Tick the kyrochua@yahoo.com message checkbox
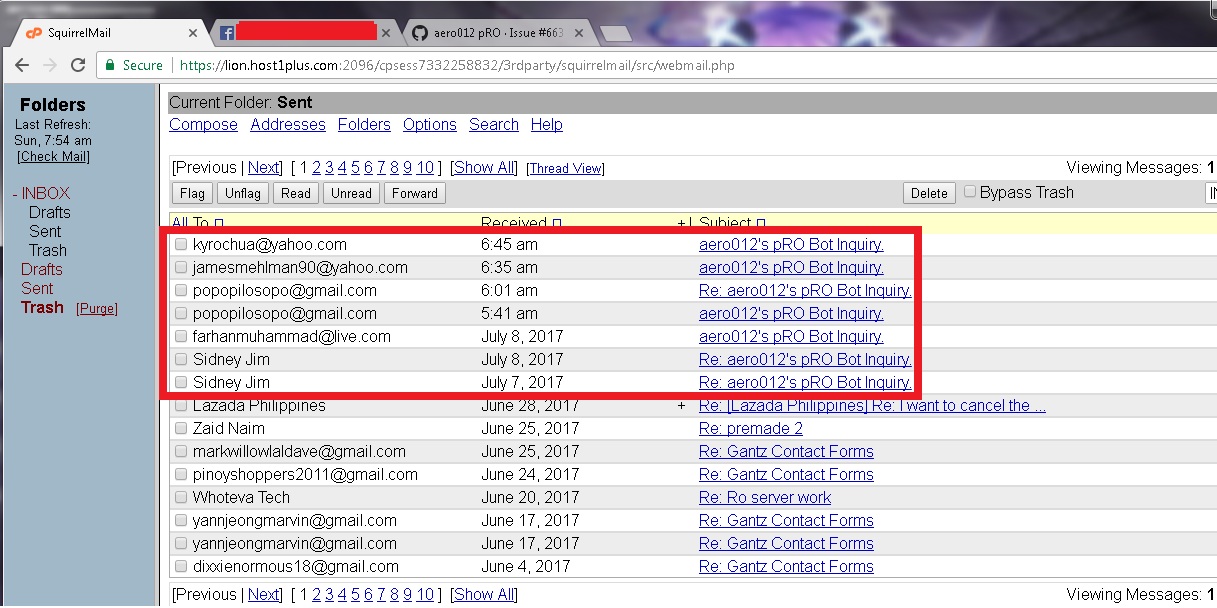This screenshot has width=1217, height=608. (181, 244)
